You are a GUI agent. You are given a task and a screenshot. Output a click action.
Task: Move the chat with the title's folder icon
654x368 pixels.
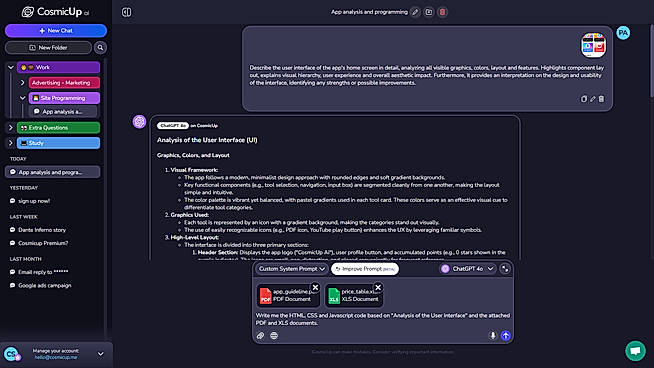429,12
